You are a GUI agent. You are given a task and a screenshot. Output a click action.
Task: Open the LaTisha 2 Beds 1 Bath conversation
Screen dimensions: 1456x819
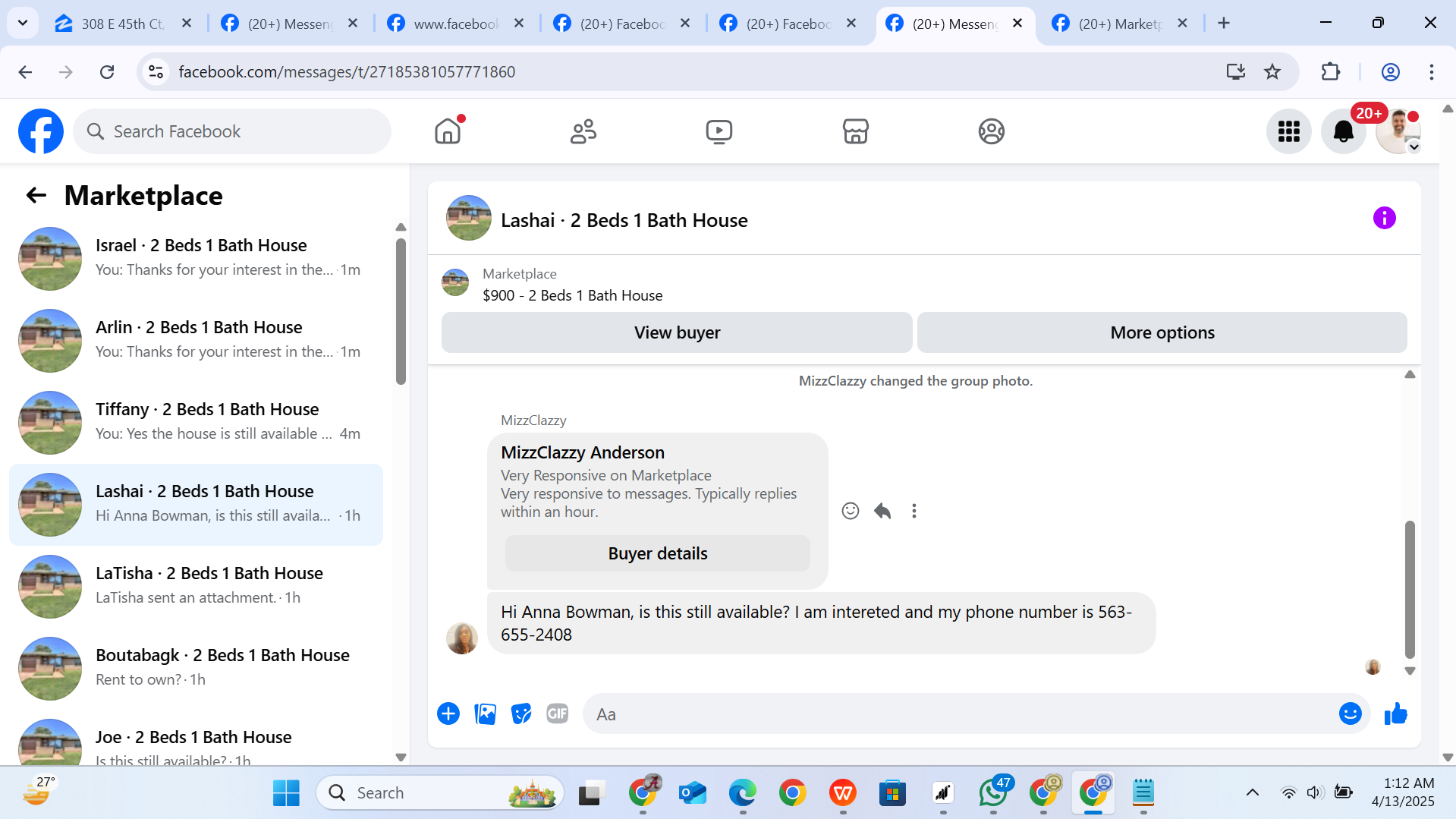(196, 587)
